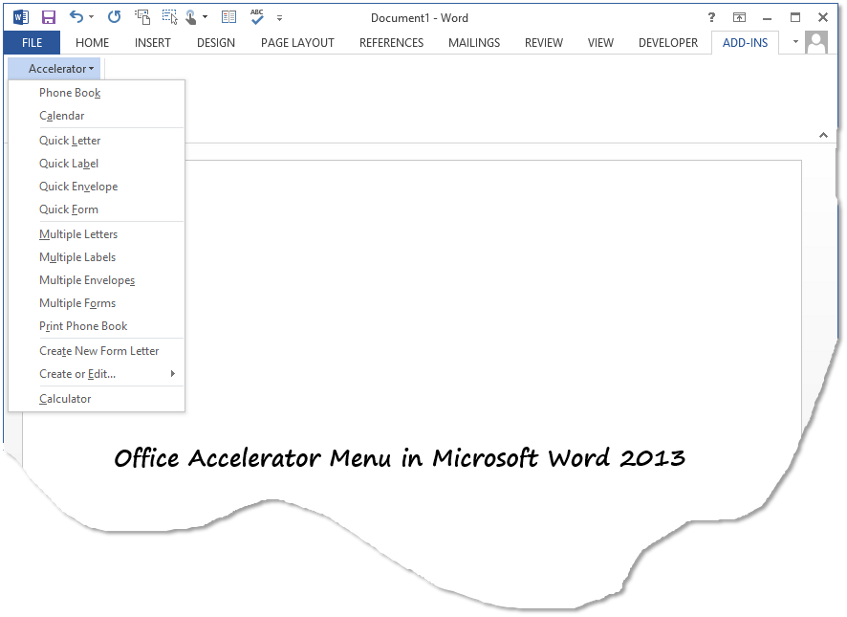
Task: Minimize the Word window
Action: pyautogui.click(x=767, y=18)
